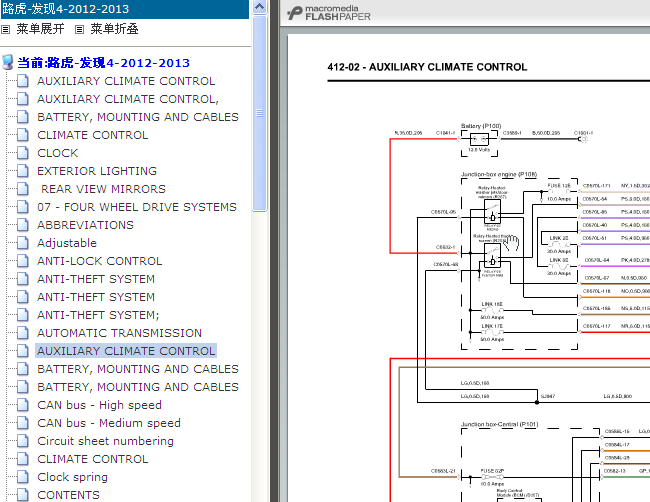The height and width of the screenshot is (502, 650).
Task: Click the page icon beside AUTOMATIC TRANSMISSION
Action: 23,333
